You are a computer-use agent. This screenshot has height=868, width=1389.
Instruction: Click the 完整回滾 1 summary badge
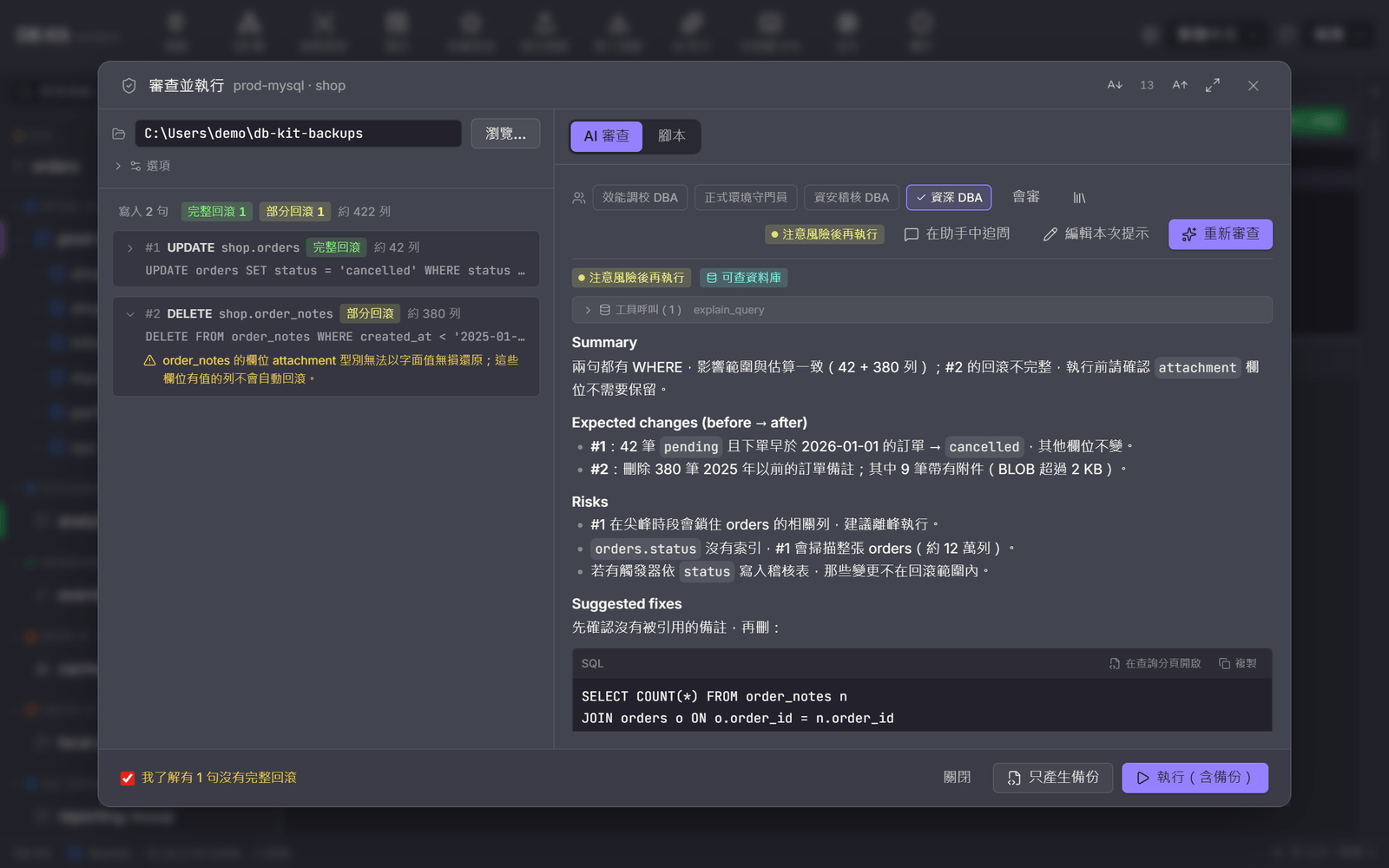[x=217, y=212]
